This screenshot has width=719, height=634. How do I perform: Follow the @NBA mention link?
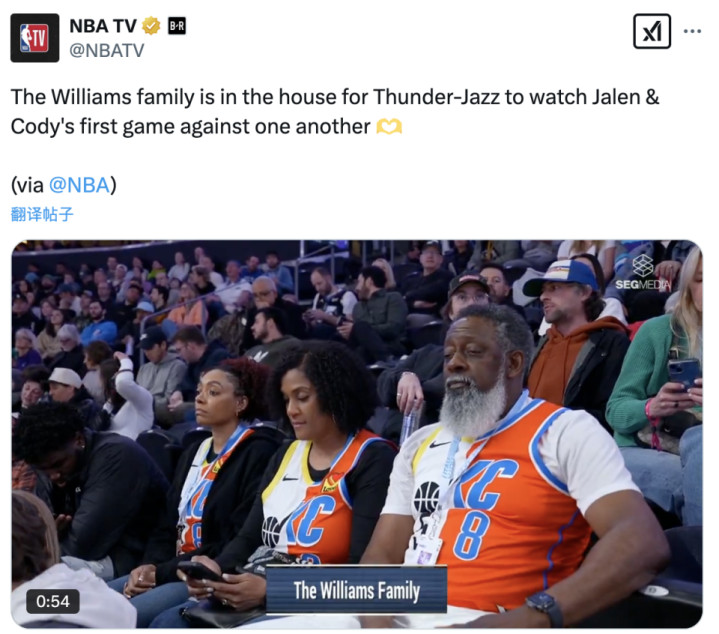79,185
